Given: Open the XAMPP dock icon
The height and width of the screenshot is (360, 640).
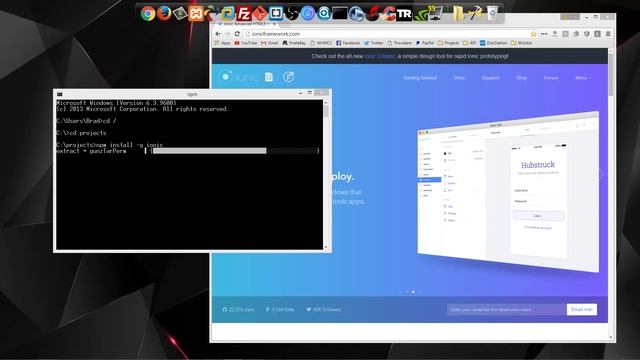Looking at the screenshot, I should 196,13.
